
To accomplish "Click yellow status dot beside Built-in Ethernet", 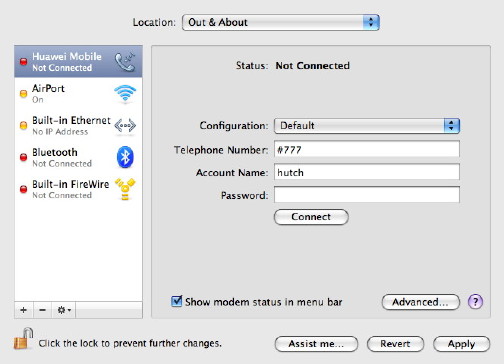I will (x=23, y=125).
